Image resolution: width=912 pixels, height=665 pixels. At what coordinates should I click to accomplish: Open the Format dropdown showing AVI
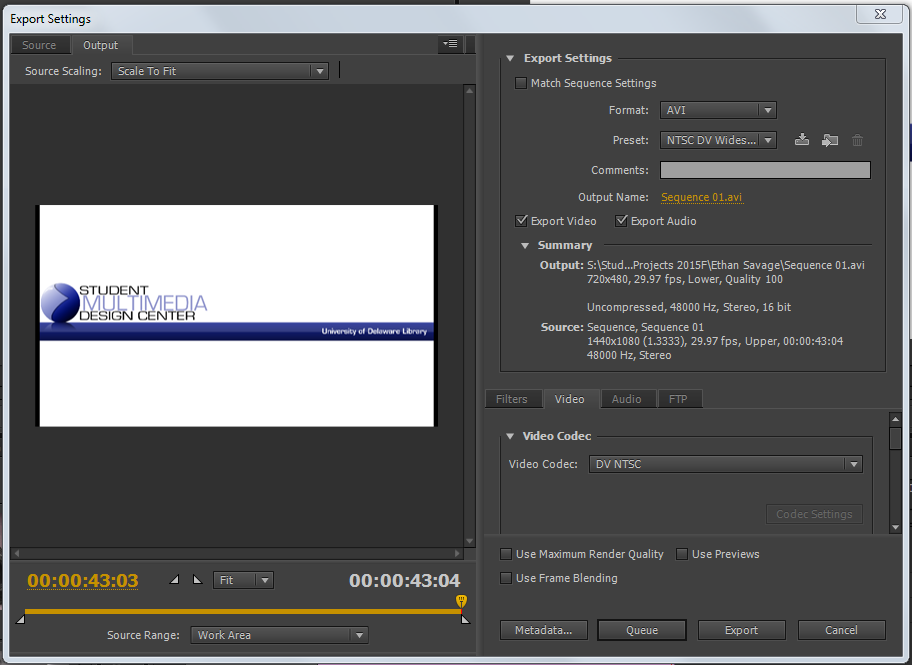717,111
